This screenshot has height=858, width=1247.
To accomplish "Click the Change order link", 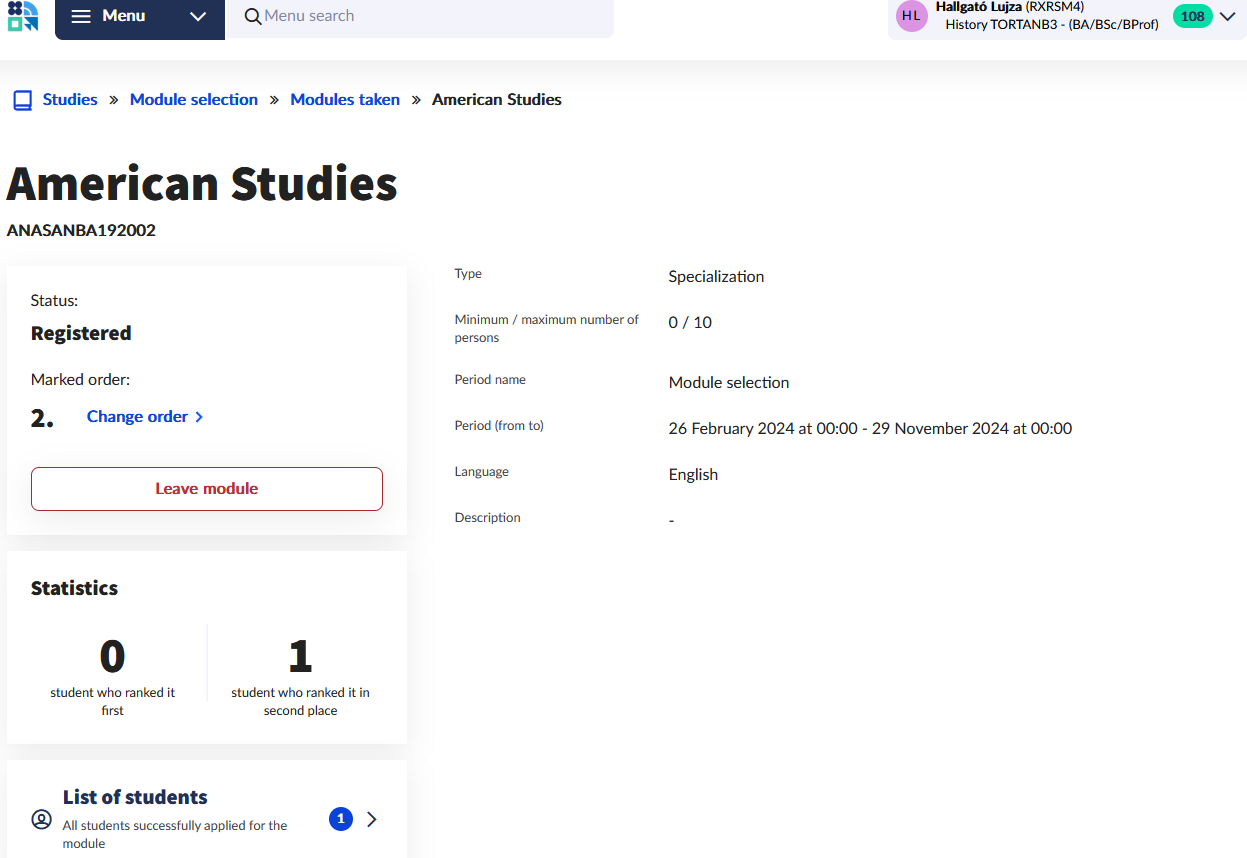I will pyautogui.click(x=137, y=417).
